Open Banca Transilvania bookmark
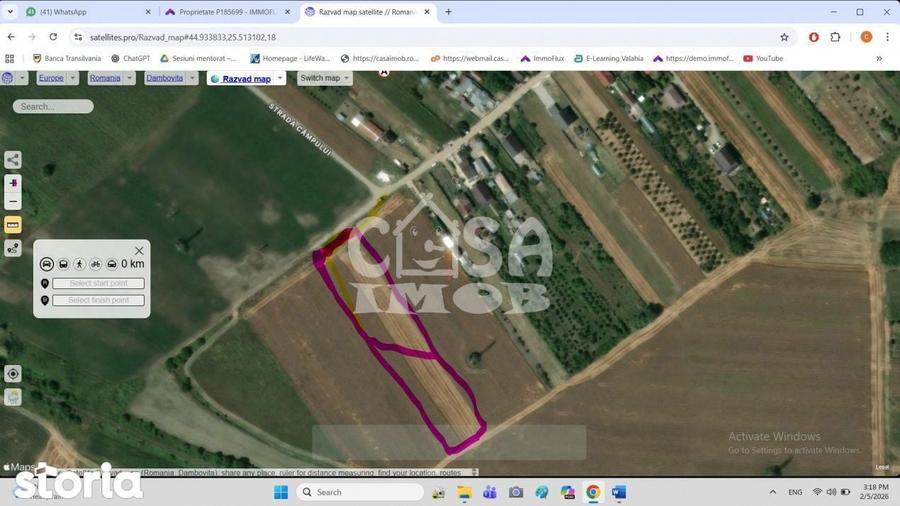 tap(67, 59)
